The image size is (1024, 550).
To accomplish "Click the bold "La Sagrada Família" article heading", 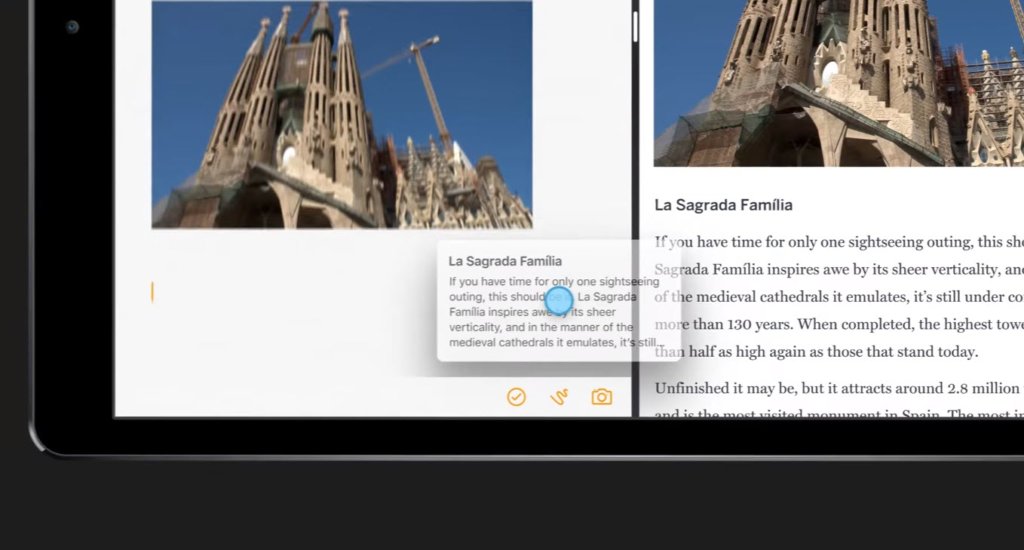I will (723, 205).
